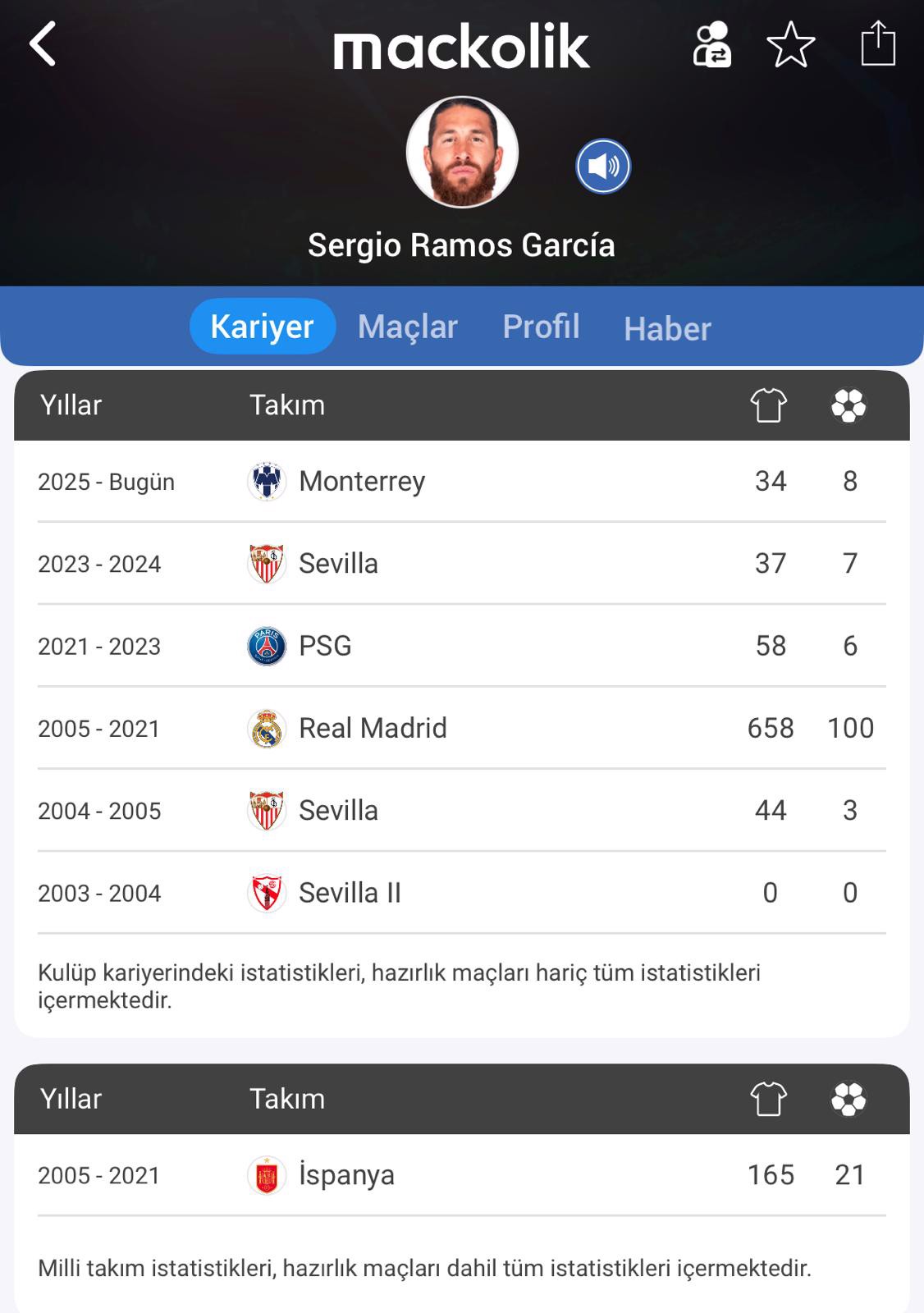The height and width of the screenshot is (1313, 924).
Task: Play the name pronunciation speaker icon
Action: point(603,167)
